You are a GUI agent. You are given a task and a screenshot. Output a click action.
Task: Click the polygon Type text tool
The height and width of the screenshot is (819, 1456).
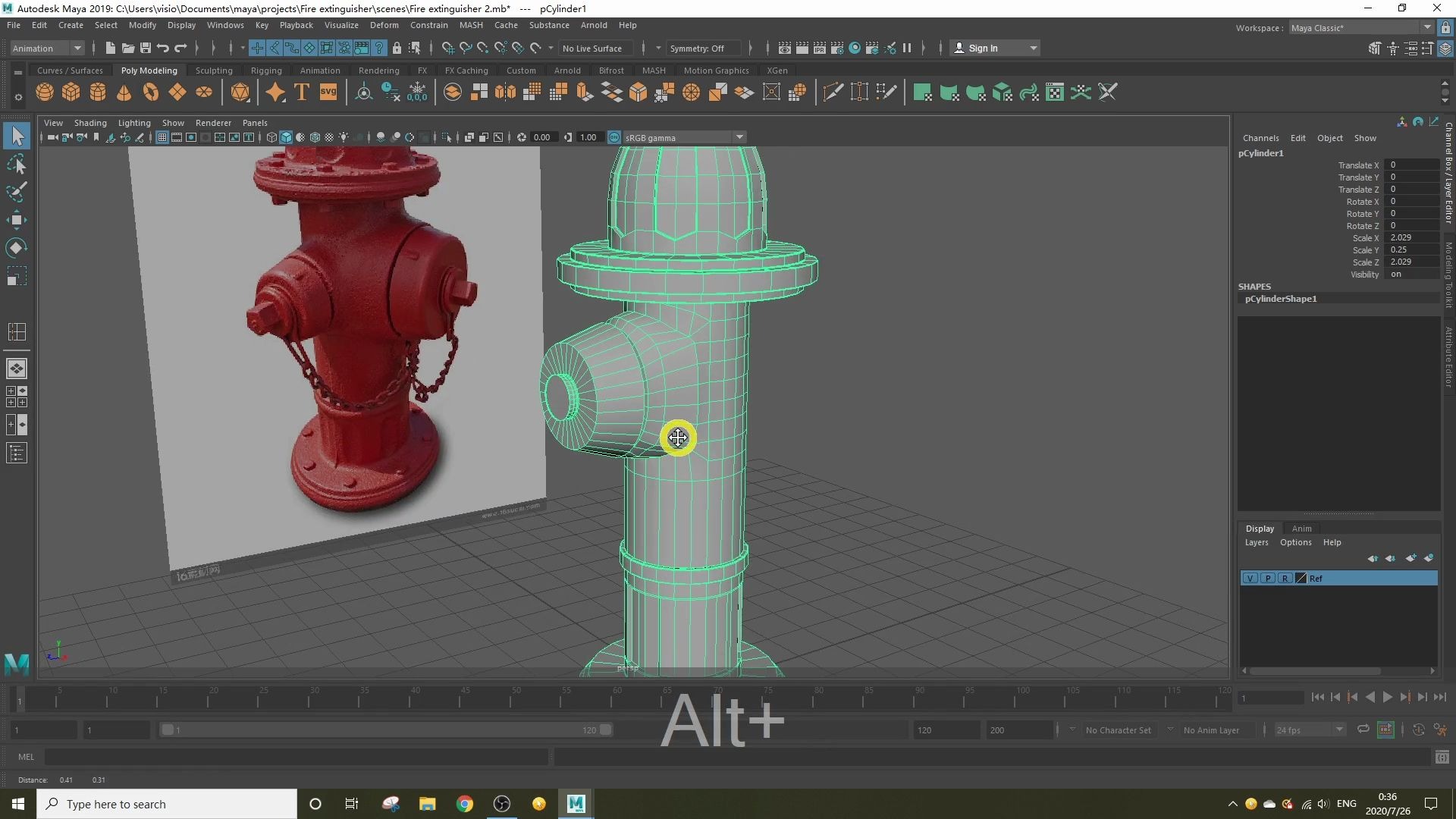pos(302,93)
